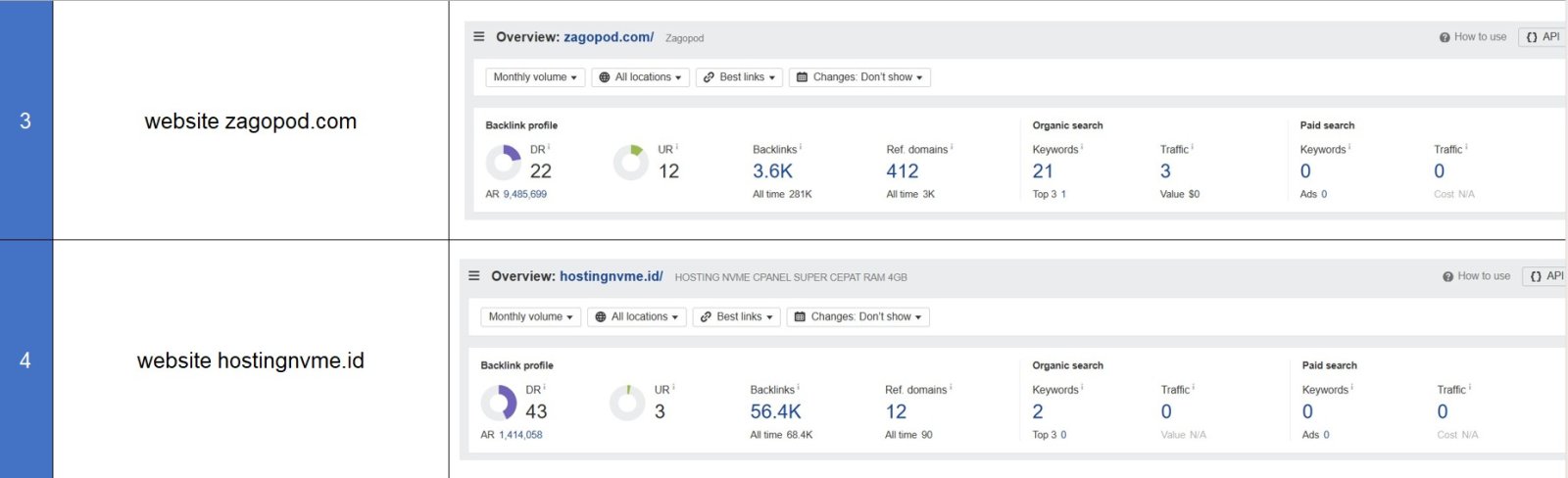
Task: Open ref. domains value 12 for hostingnvme.id
Action: [x=896, y=412]
